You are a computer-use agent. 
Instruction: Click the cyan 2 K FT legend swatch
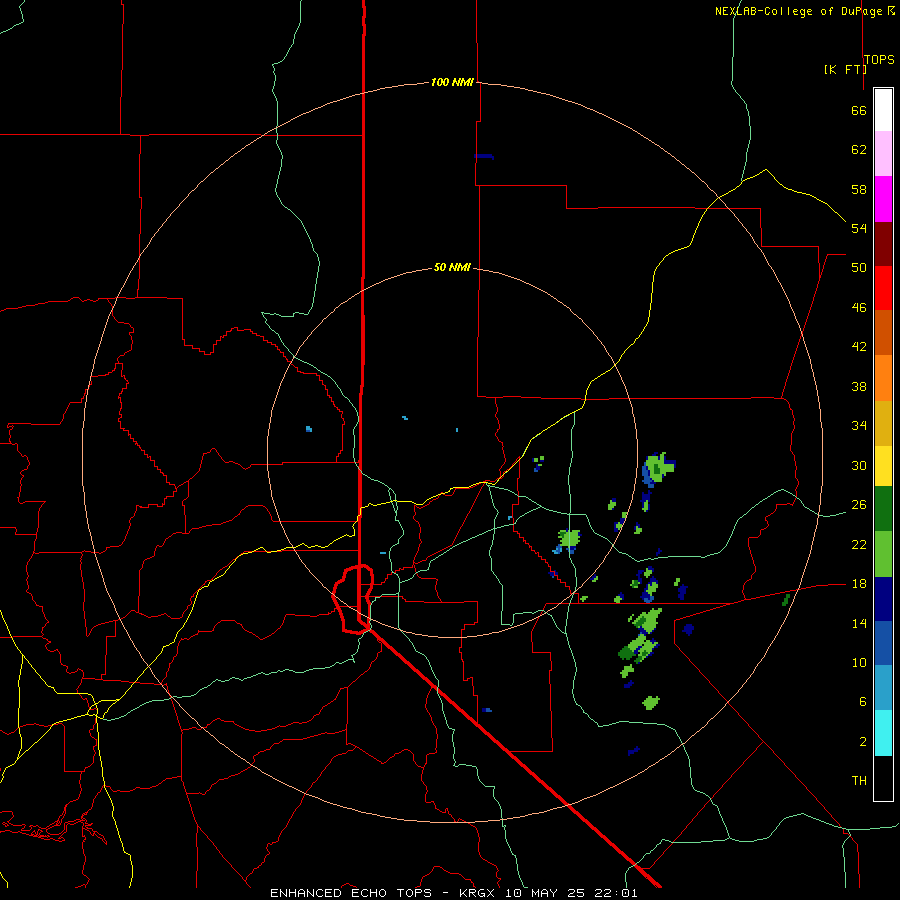[x=883, y=733]
